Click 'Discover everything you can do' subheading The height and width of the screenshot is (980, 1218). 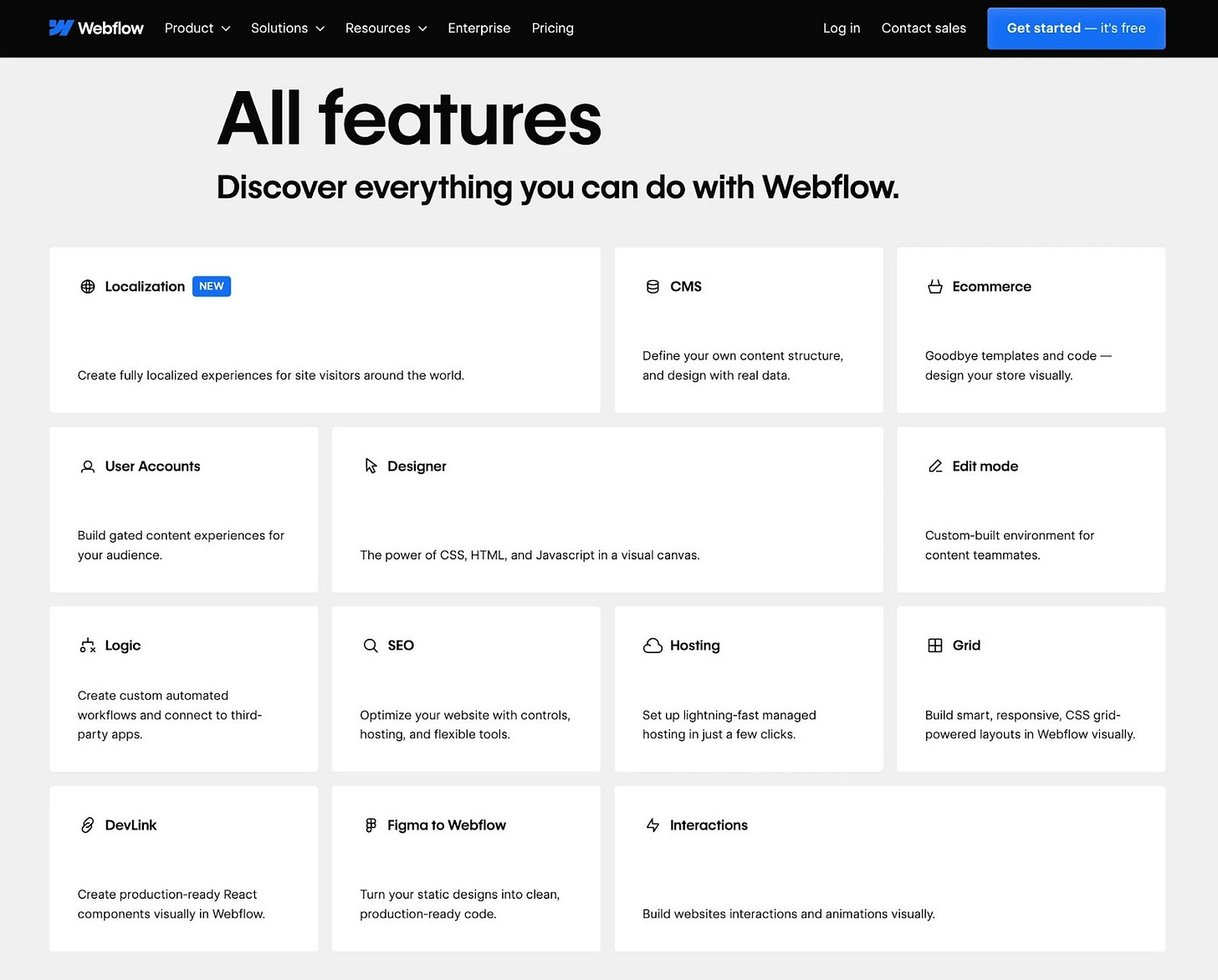click(x=558, y=187)
